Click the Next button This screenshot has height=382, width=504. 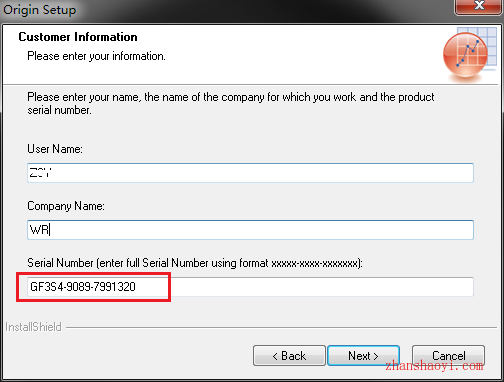pos(363,355)
